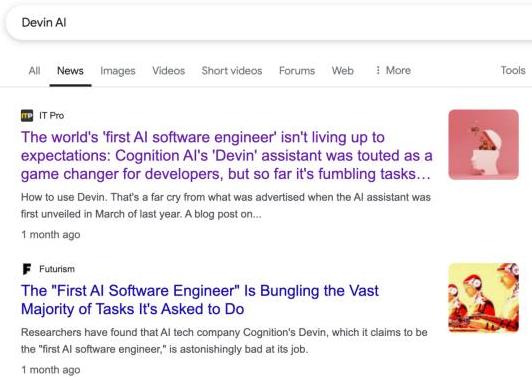Screen dimensions: 532x377
Task: Click the snippet starting "How to use Devin"
Action: pos(226,206)
